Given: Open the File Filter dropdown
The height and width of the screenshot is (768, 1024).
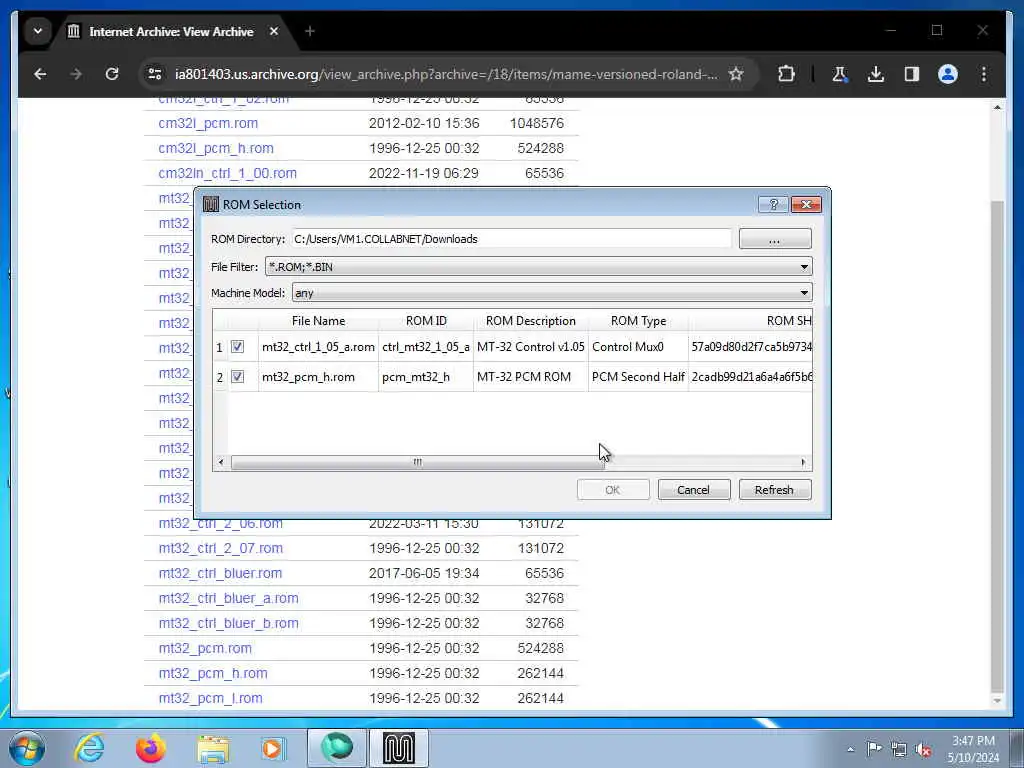Looking at the screenshot, I should pos(539,266).
